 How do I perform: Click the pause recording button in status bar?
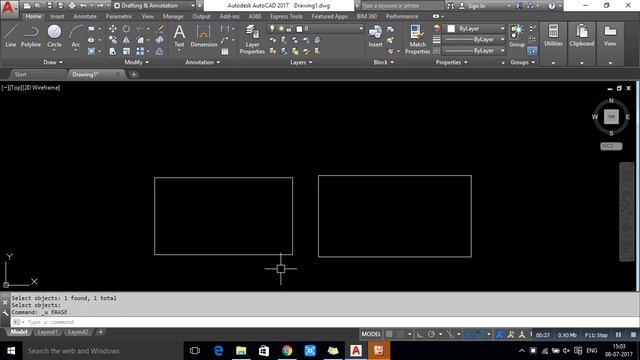[x=619, y=335]
